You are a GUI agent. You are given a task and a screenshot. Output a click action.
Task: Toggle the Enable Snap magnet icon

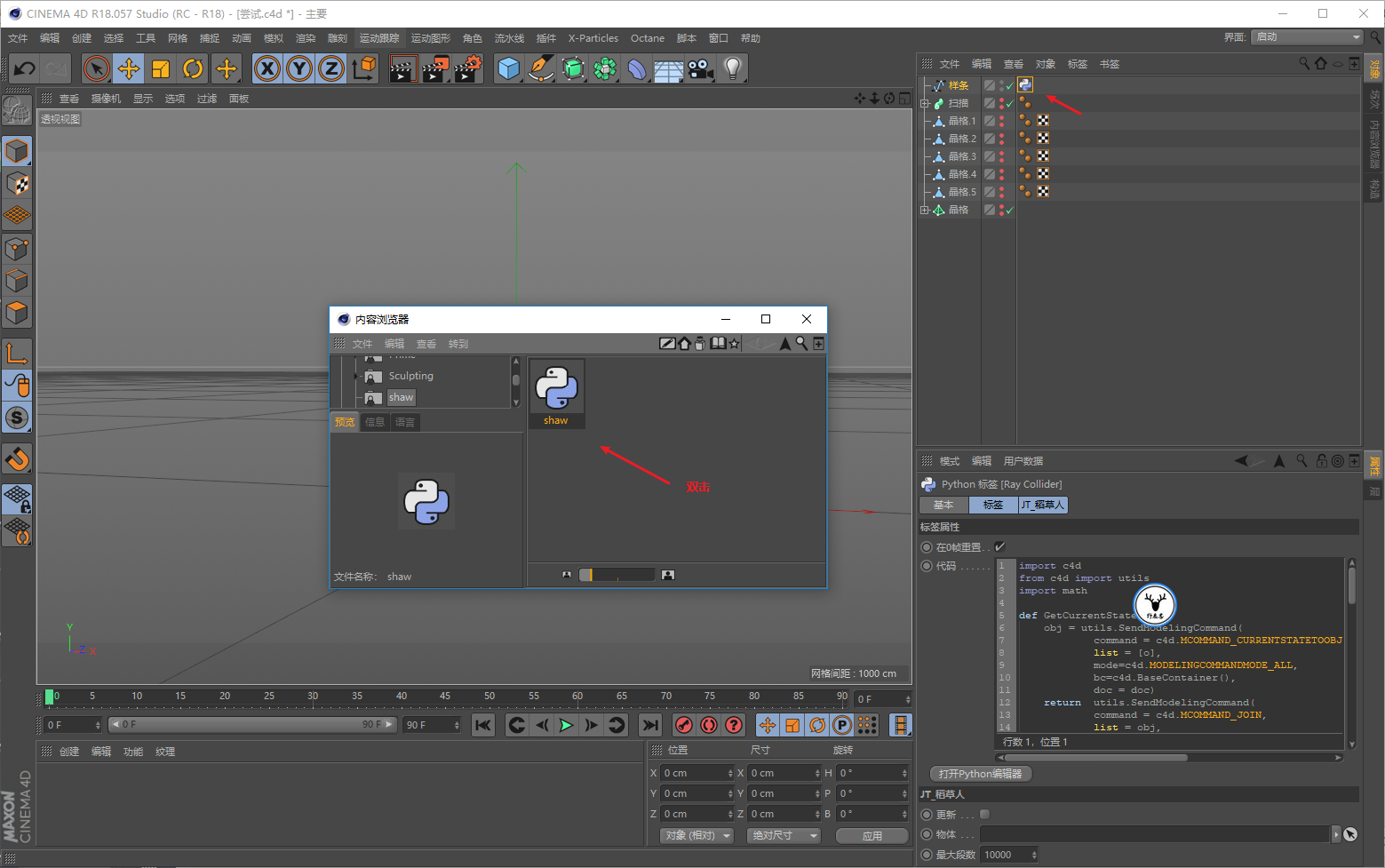point(17,458)
